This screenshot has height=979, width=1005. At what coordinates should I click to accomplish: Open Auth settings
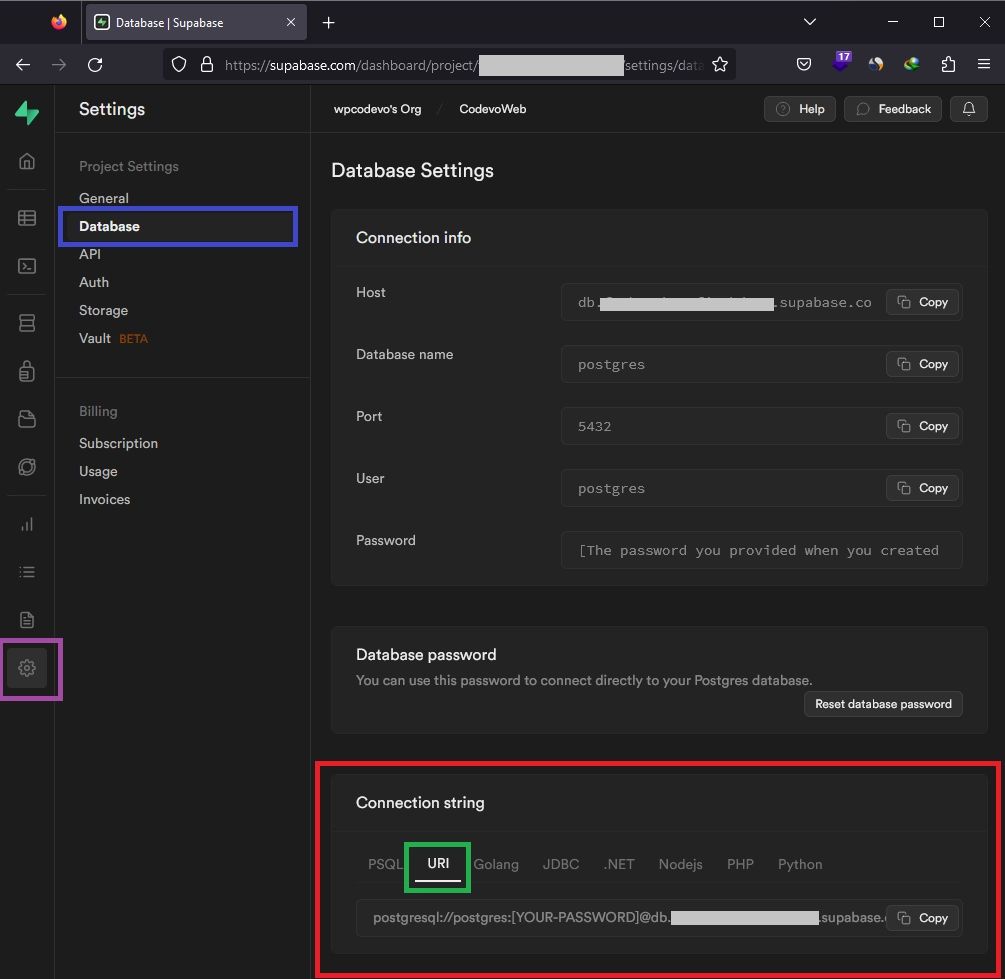(94, 282)
